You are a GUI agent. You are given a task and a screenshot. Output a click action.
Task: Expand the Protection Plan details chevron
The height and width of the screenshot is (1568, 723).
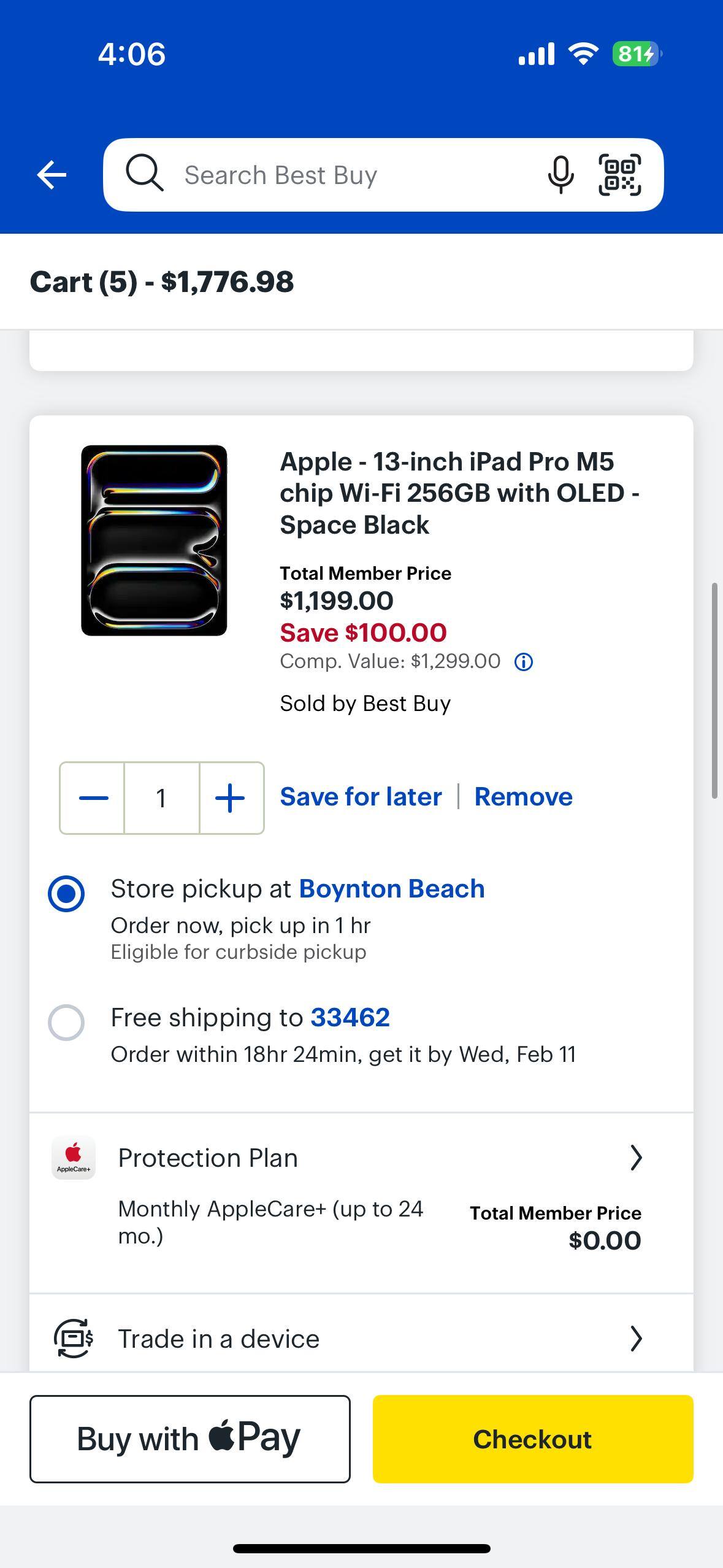tap(637, 1157)
